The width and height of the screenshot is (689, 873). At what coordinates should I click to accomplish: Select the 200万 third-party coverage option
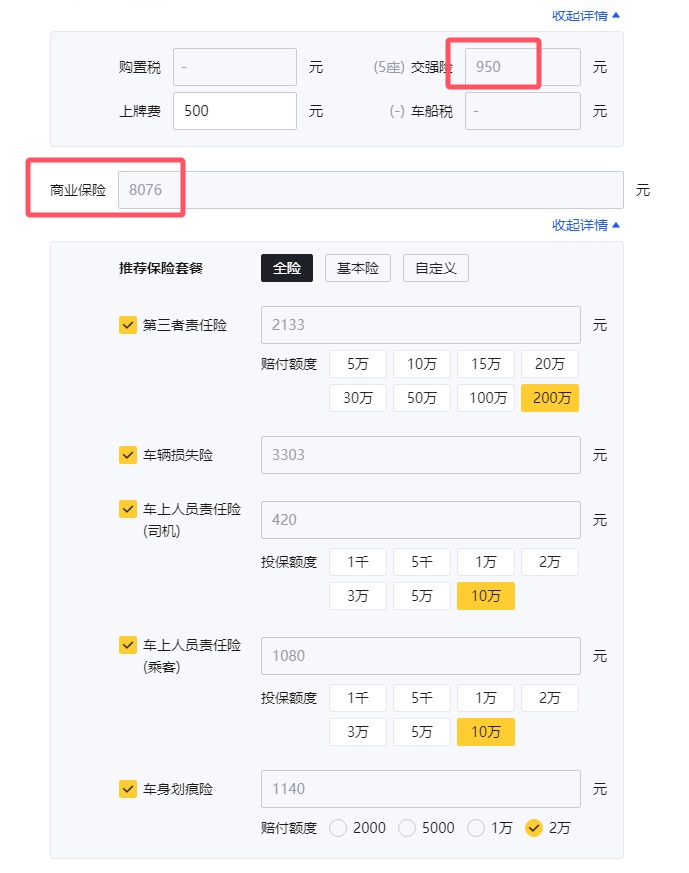pos(550,398)
